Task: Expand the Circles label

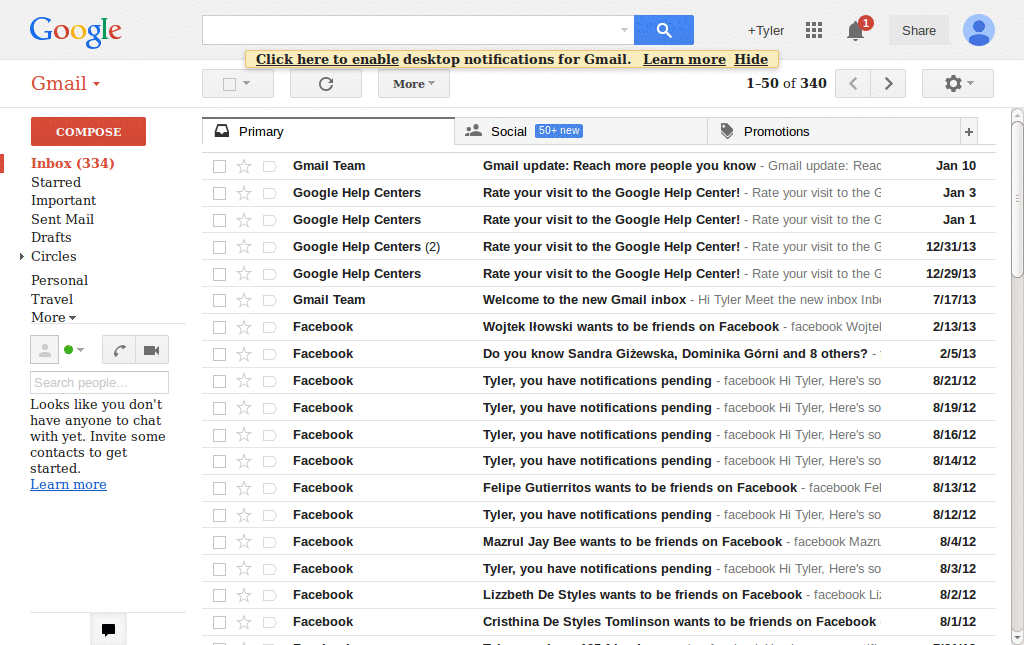Action: [22, 257]
